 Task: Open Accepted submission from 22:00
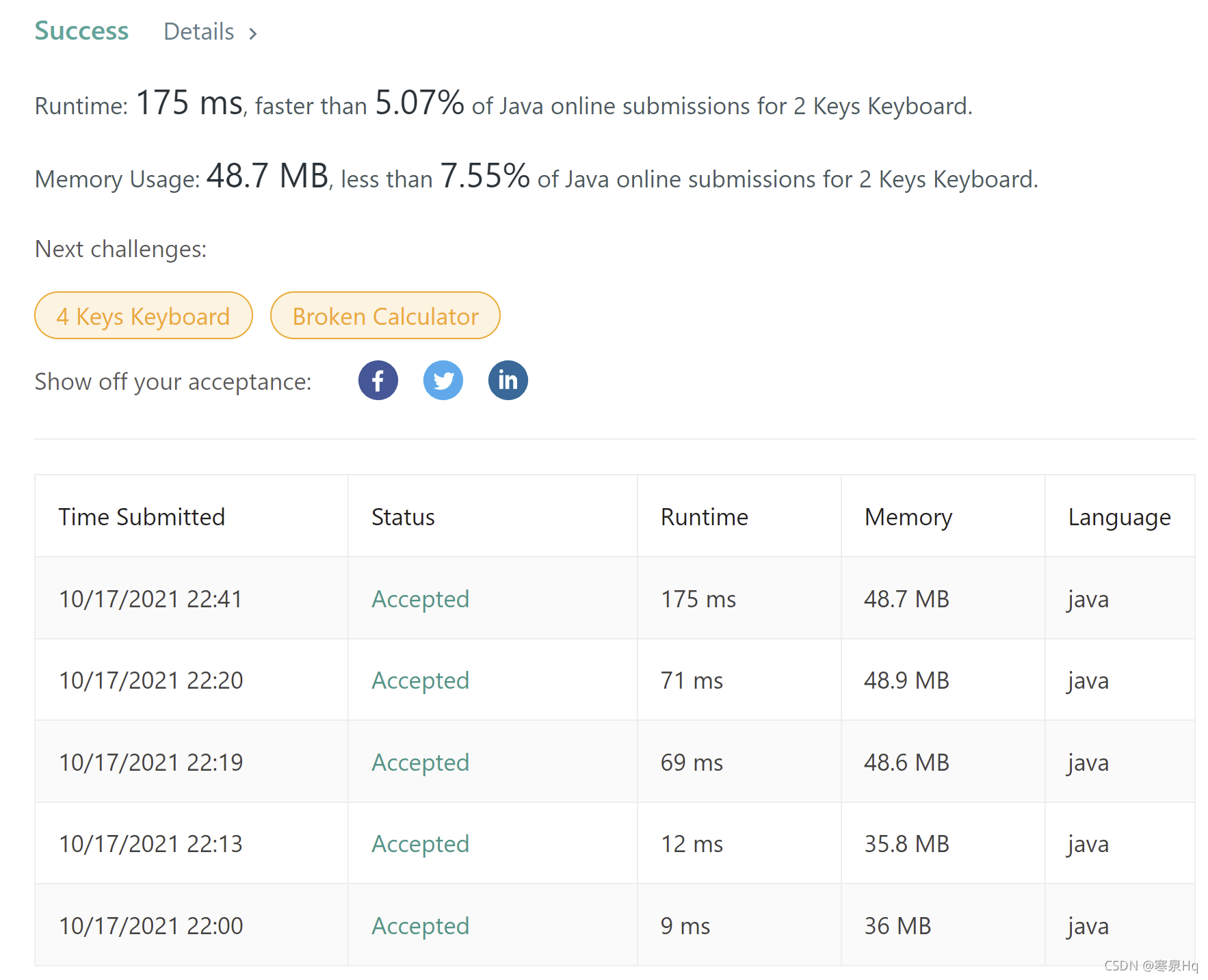pyautogui.click(x=420, y=926)
